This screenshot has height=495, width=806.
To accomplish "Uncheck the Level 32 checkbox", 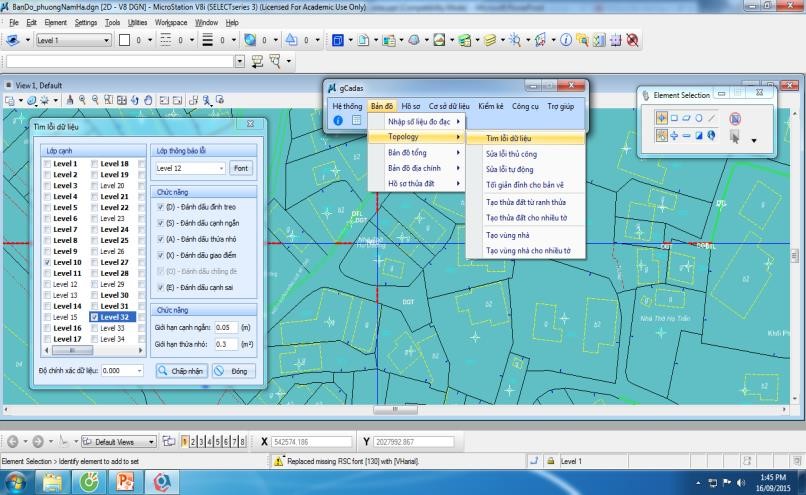I will (x=95, y=317).
